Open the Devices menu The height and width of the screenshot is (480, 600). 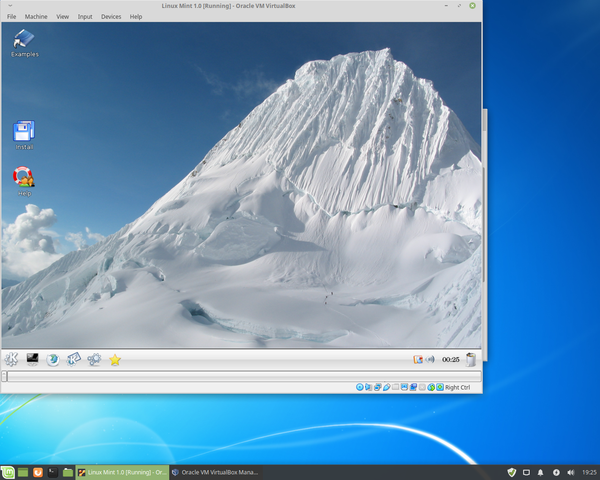pyautogui.click(x=111, y=16)
